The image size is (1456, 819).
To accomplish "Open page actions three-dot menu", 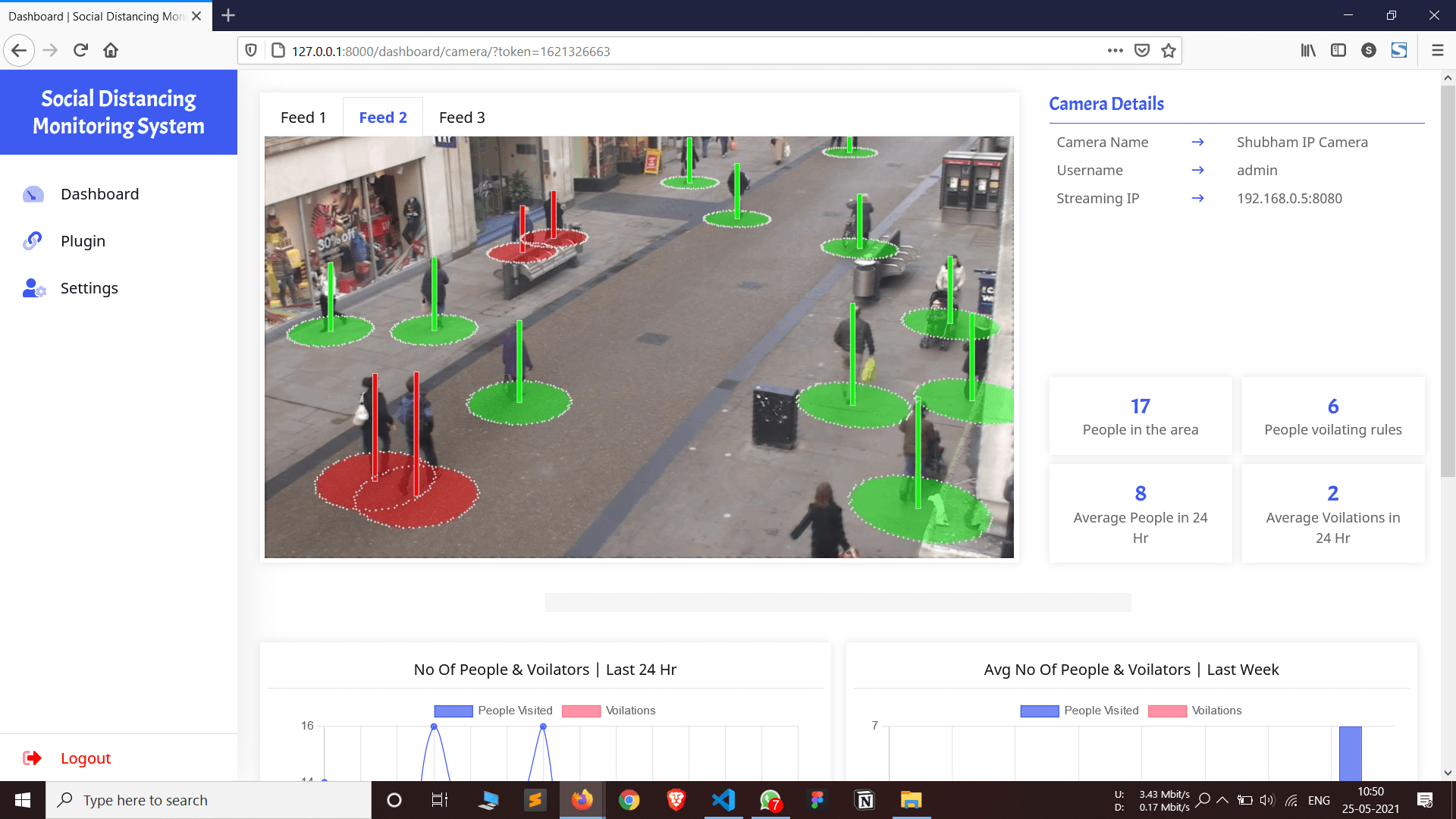I will point(1115,51).
